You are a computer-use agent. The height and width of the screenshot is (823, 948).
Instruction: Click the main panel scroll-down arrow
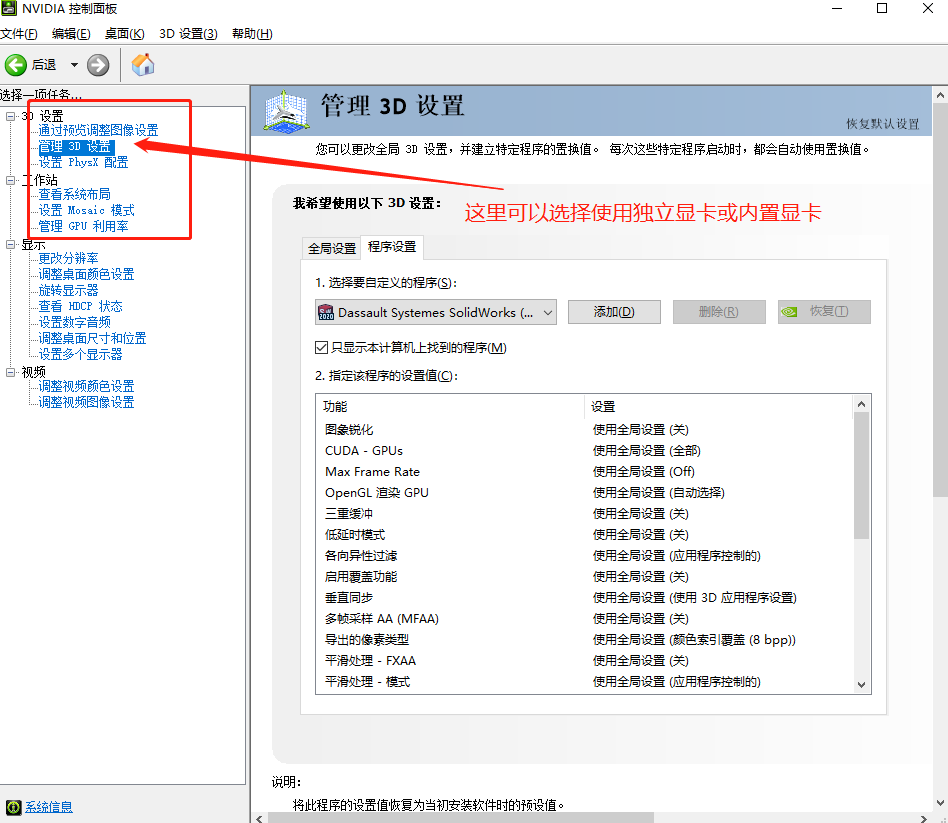click(940, 803)
